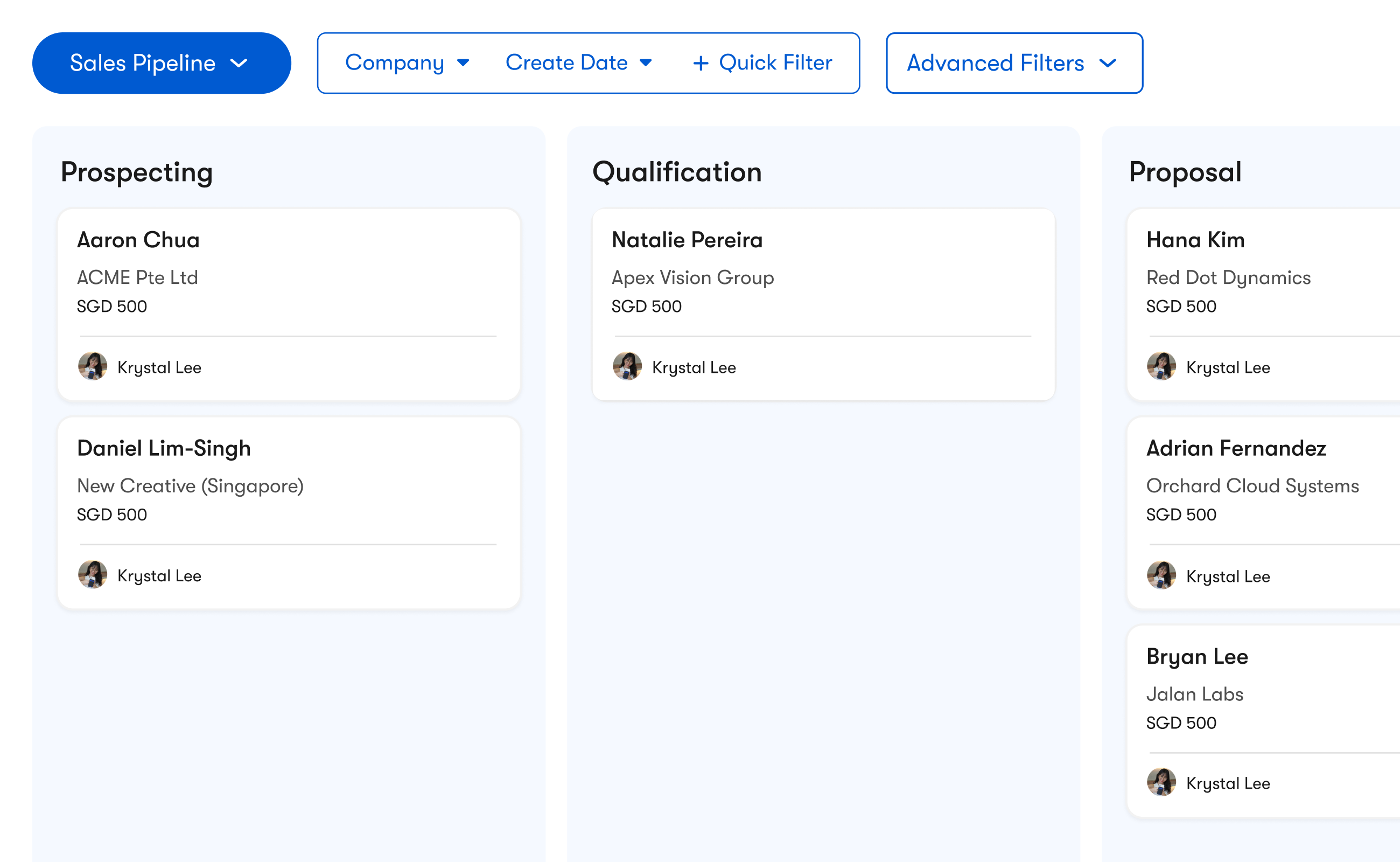
Task: Open Aaron Chua deal card
Action: [x=288, y=304]
